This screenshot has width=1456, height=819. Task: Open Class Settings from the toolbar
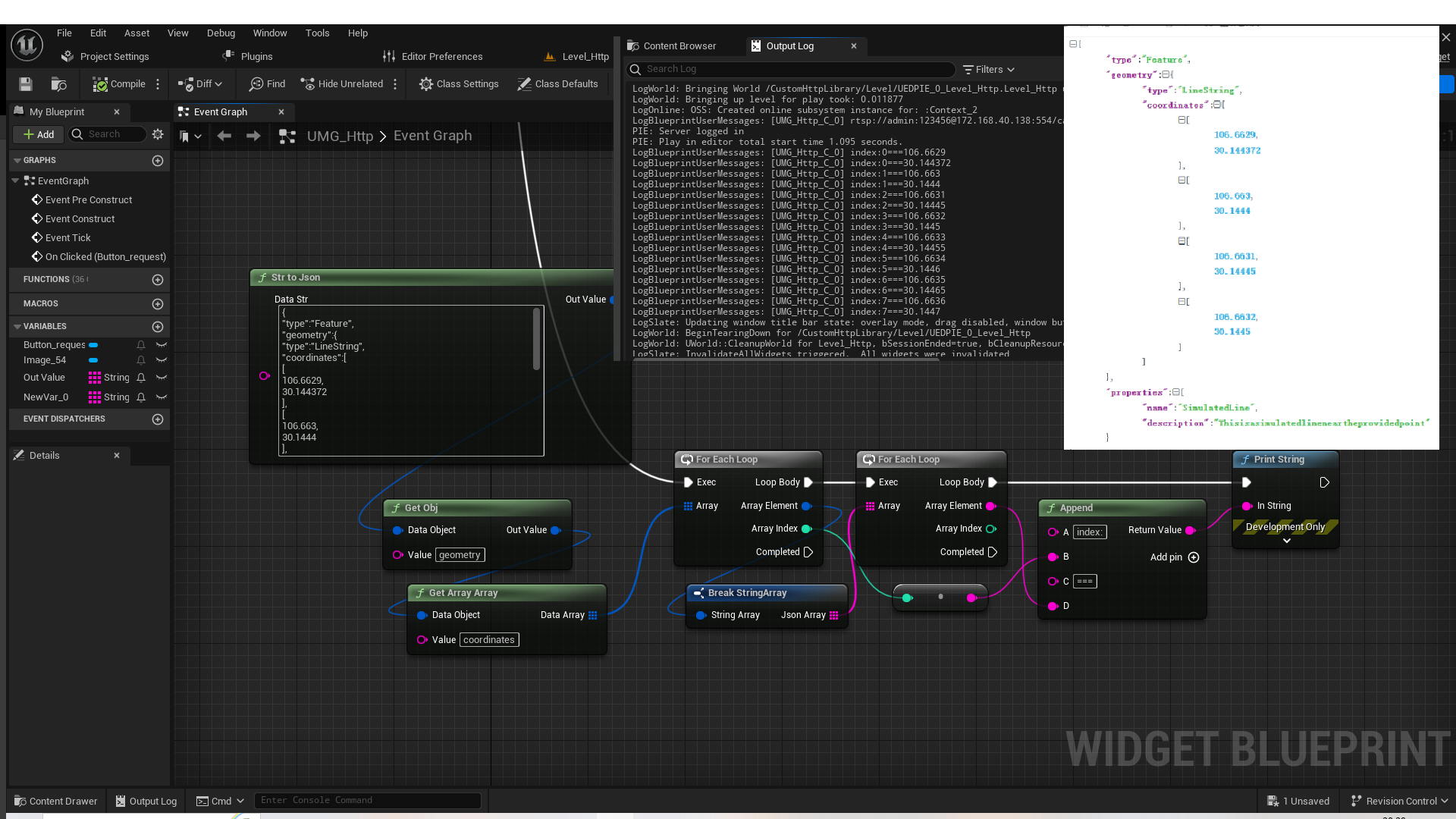pyautogui.click(x=459, y=84)
